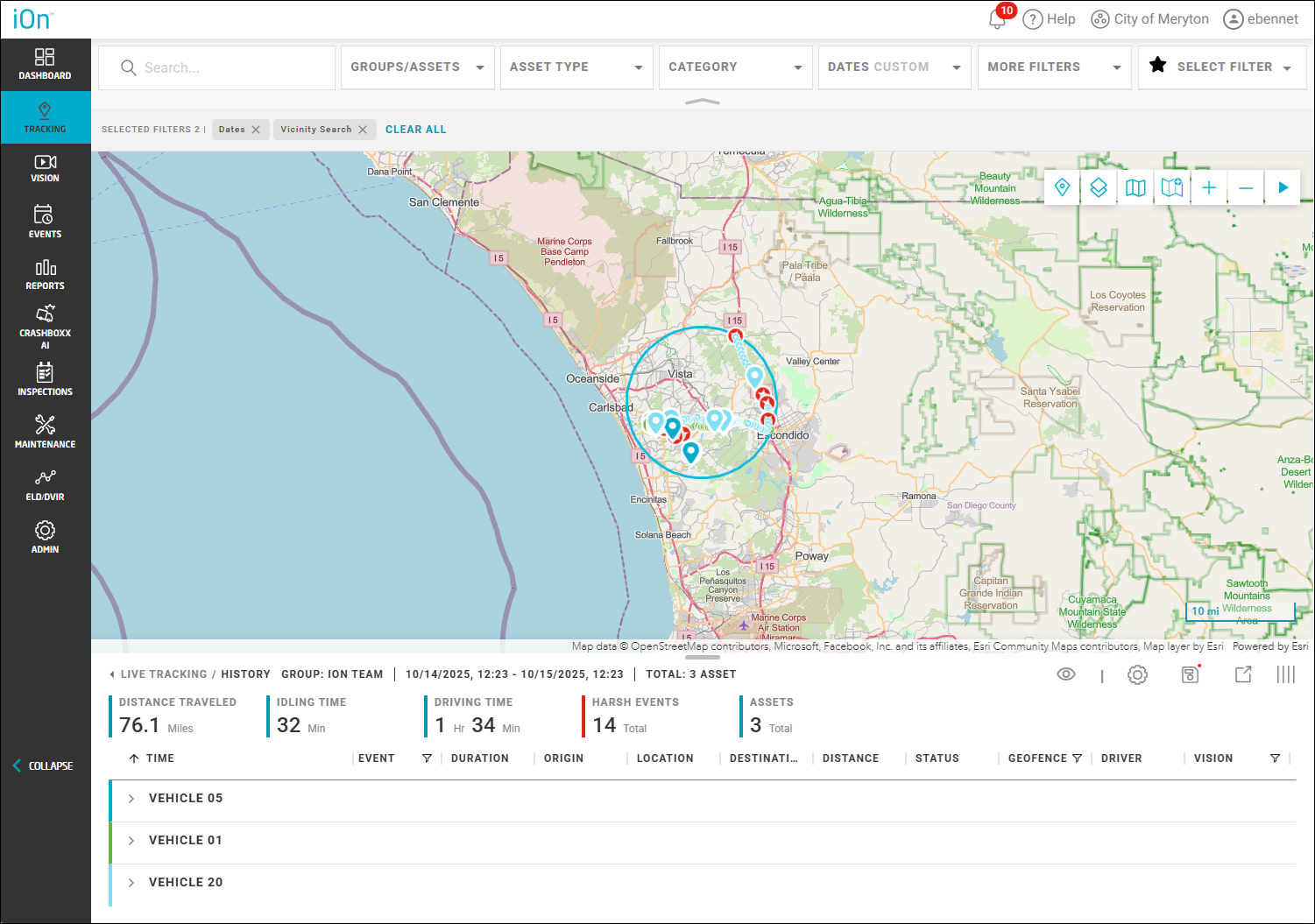Collapse the filter bar with the chevron handle
The image size is (1315, 924).
pos(703,102)
